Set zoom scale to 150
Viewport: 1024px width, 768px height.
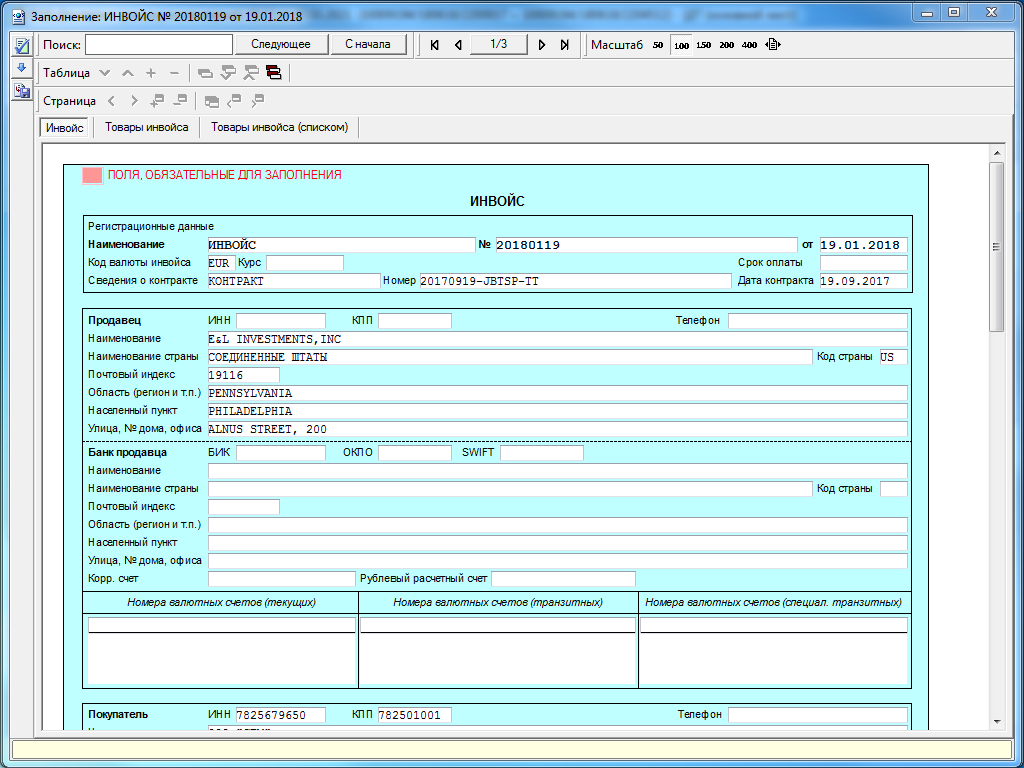tap(704, 45)
